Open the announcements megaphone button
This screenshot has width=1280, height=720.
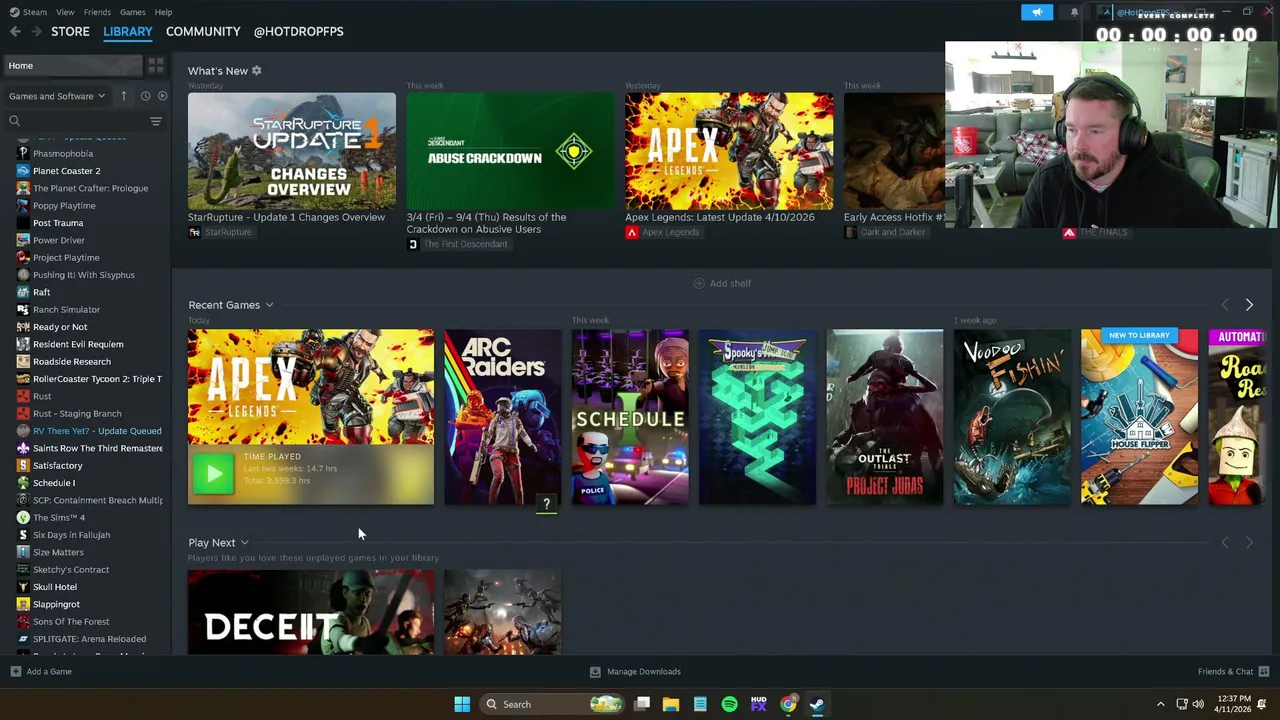click(1037, 12)
